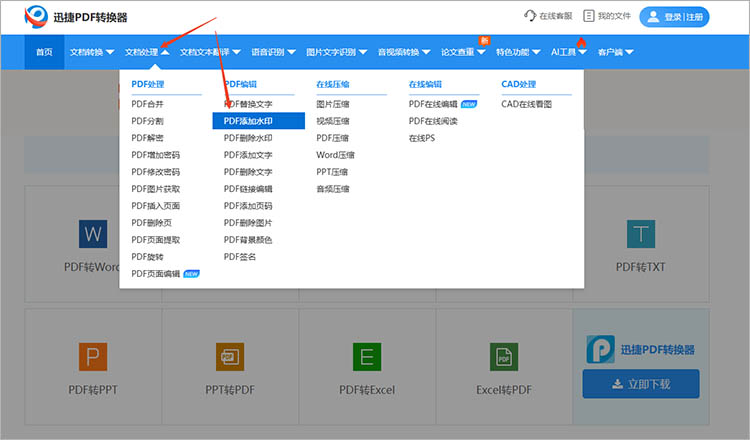
Task: Select 在线PS menu item
Action: (x=421, y=138)
